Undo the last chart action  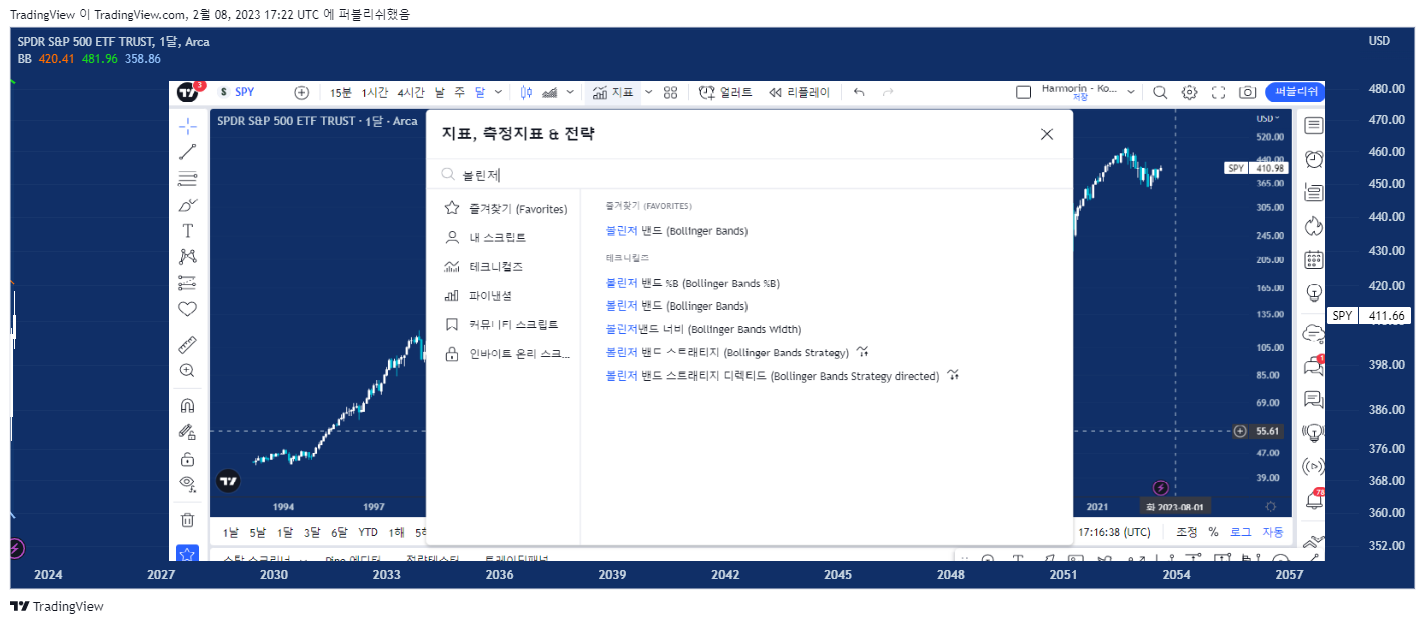point(859,92)
